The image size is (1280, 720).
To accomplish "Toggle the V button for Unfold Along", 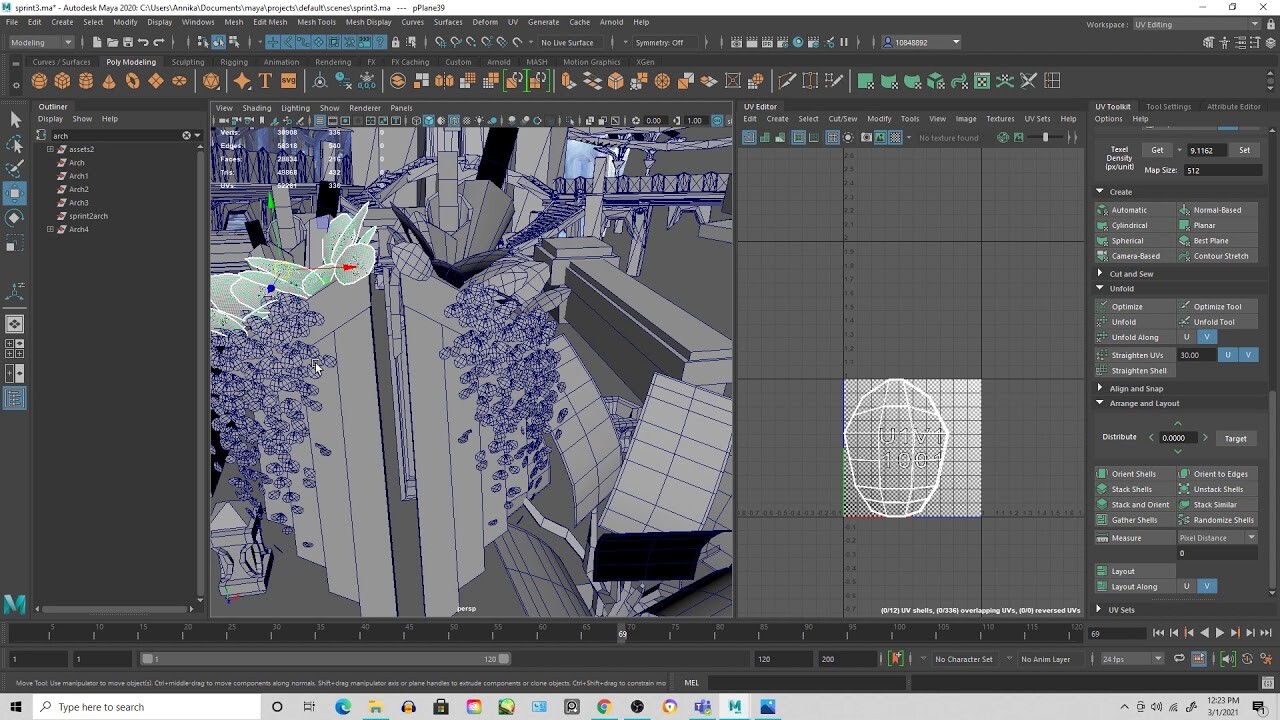I will [x=1207, y=337].
